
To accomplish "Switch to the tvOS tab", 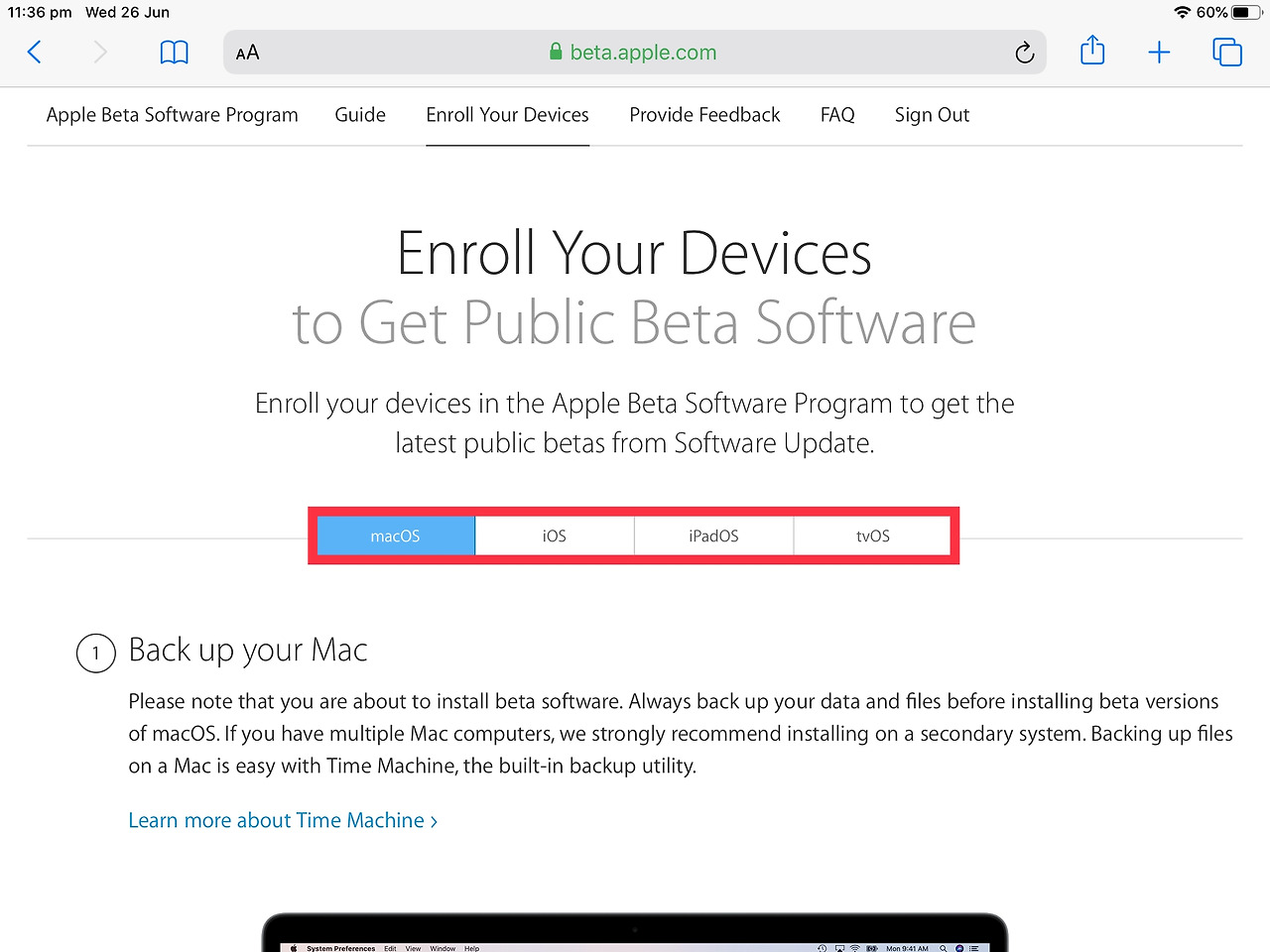I will tap(872, 535).
